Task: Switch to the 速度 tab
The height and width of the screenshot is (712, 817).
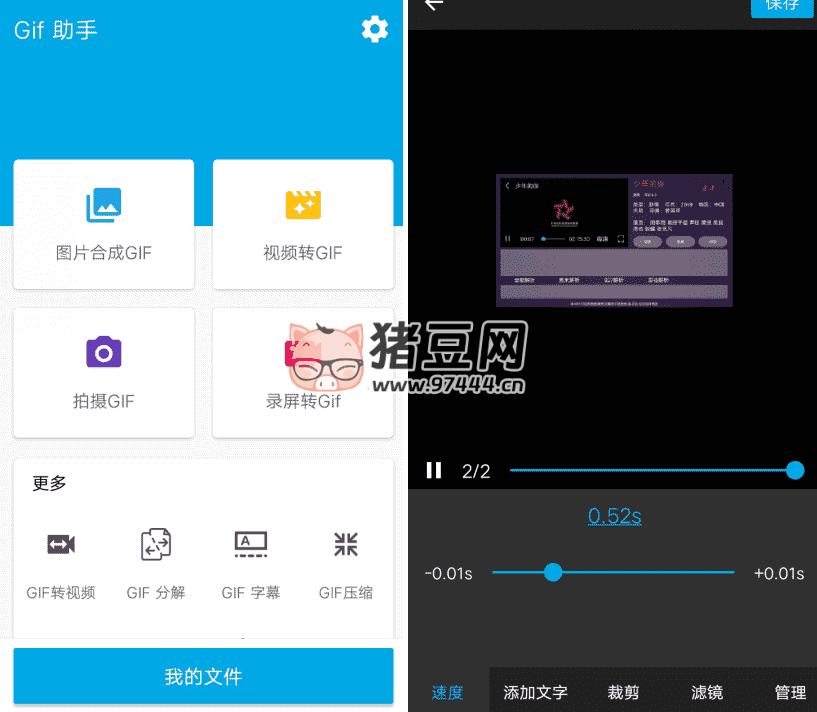Action: (448, 692)
